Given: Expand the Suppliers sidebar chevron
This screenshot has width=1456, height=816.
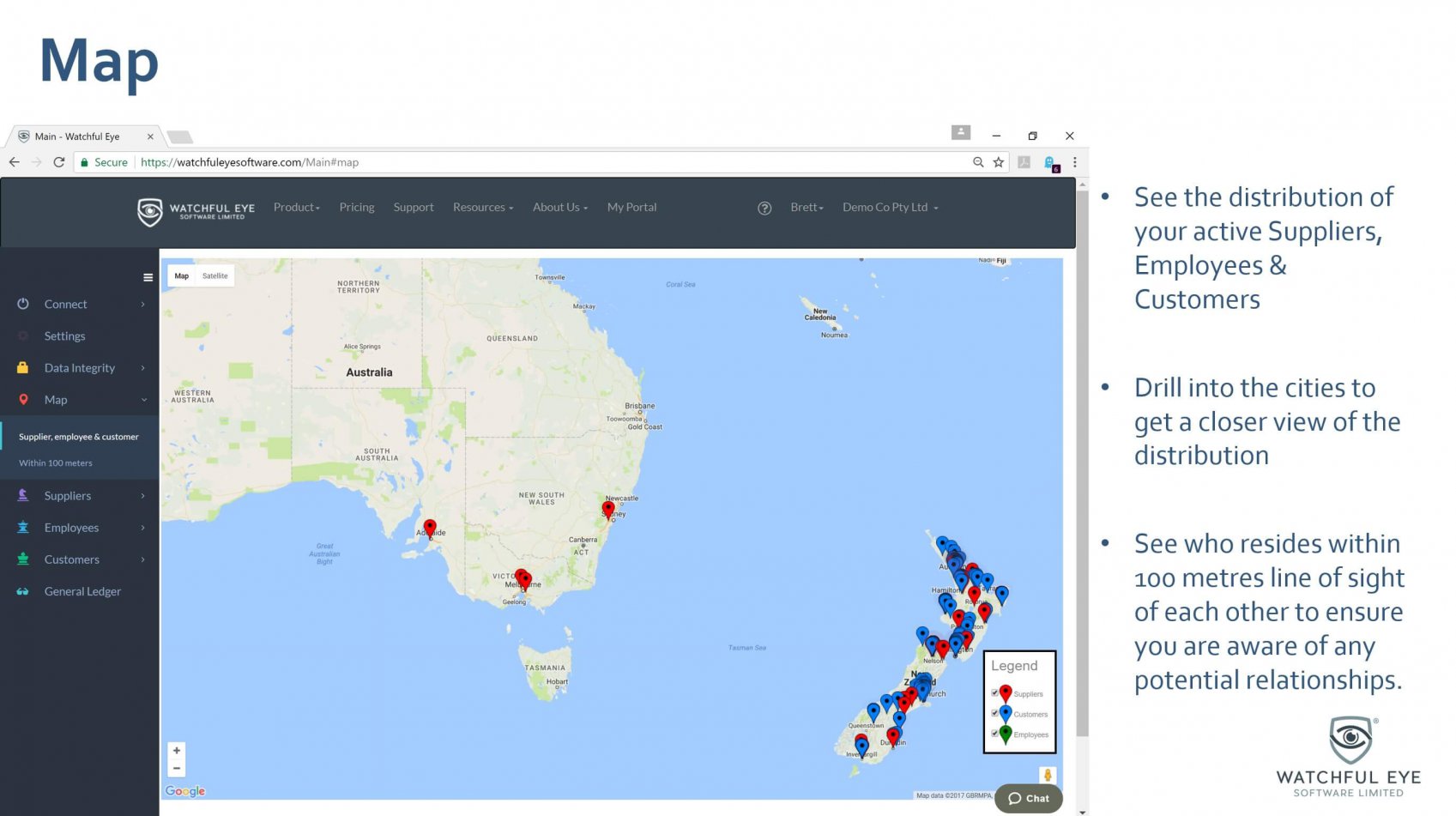Looking at the screenshot, I should [x=142, y=495].
